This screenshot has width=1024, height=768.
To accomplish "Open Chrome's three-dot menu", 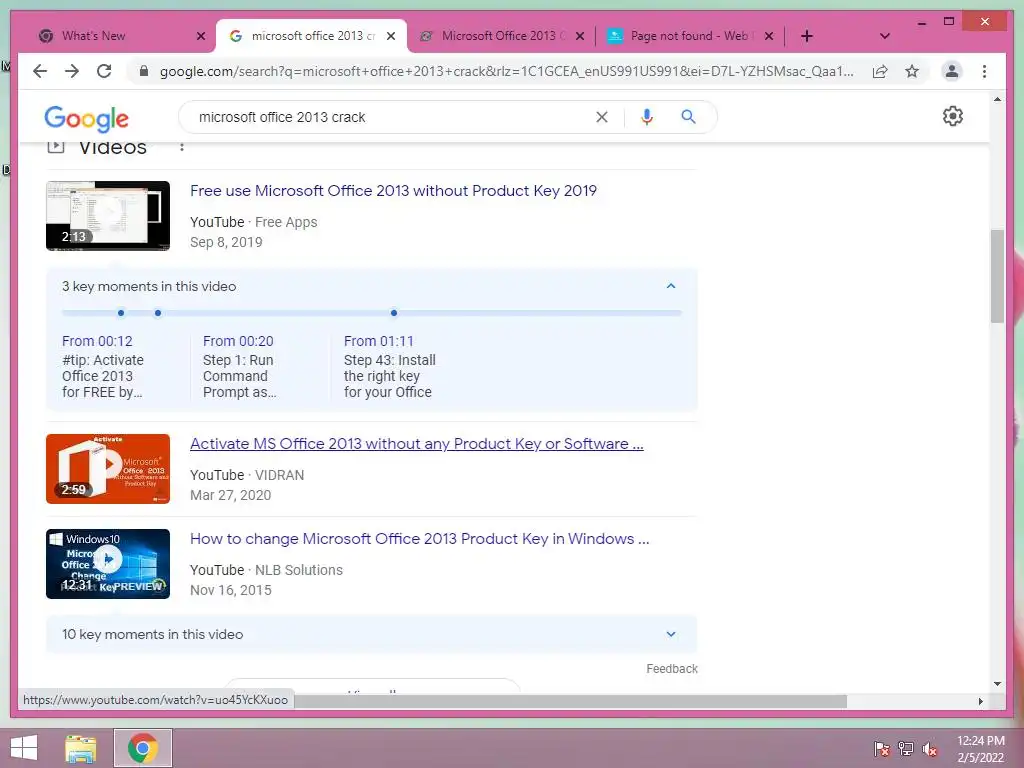I will [984, 71].
